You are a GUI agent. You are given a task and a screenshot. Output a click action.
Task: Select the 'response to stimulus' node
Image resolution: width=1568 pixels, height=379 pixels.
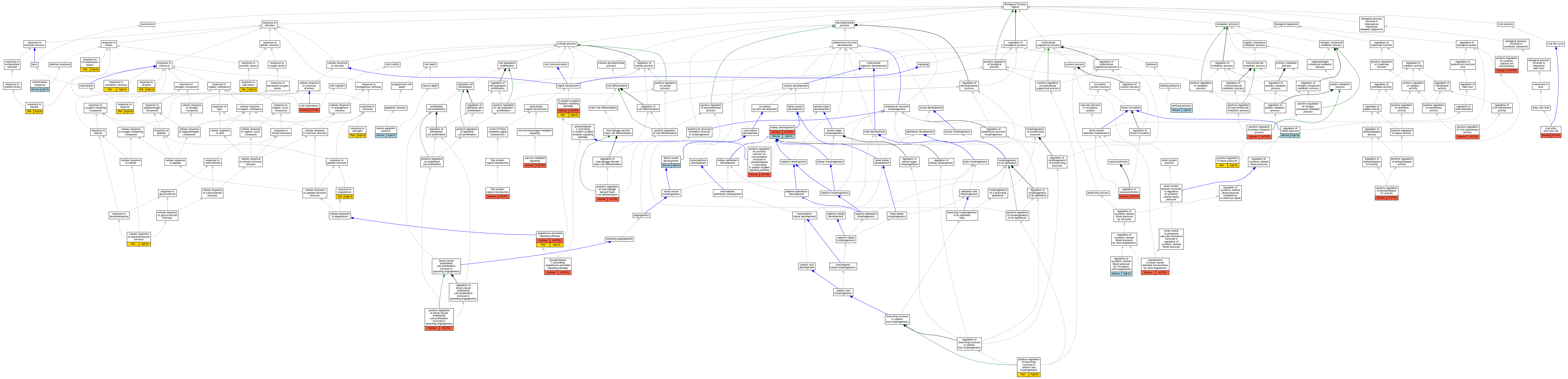point(270,24)
